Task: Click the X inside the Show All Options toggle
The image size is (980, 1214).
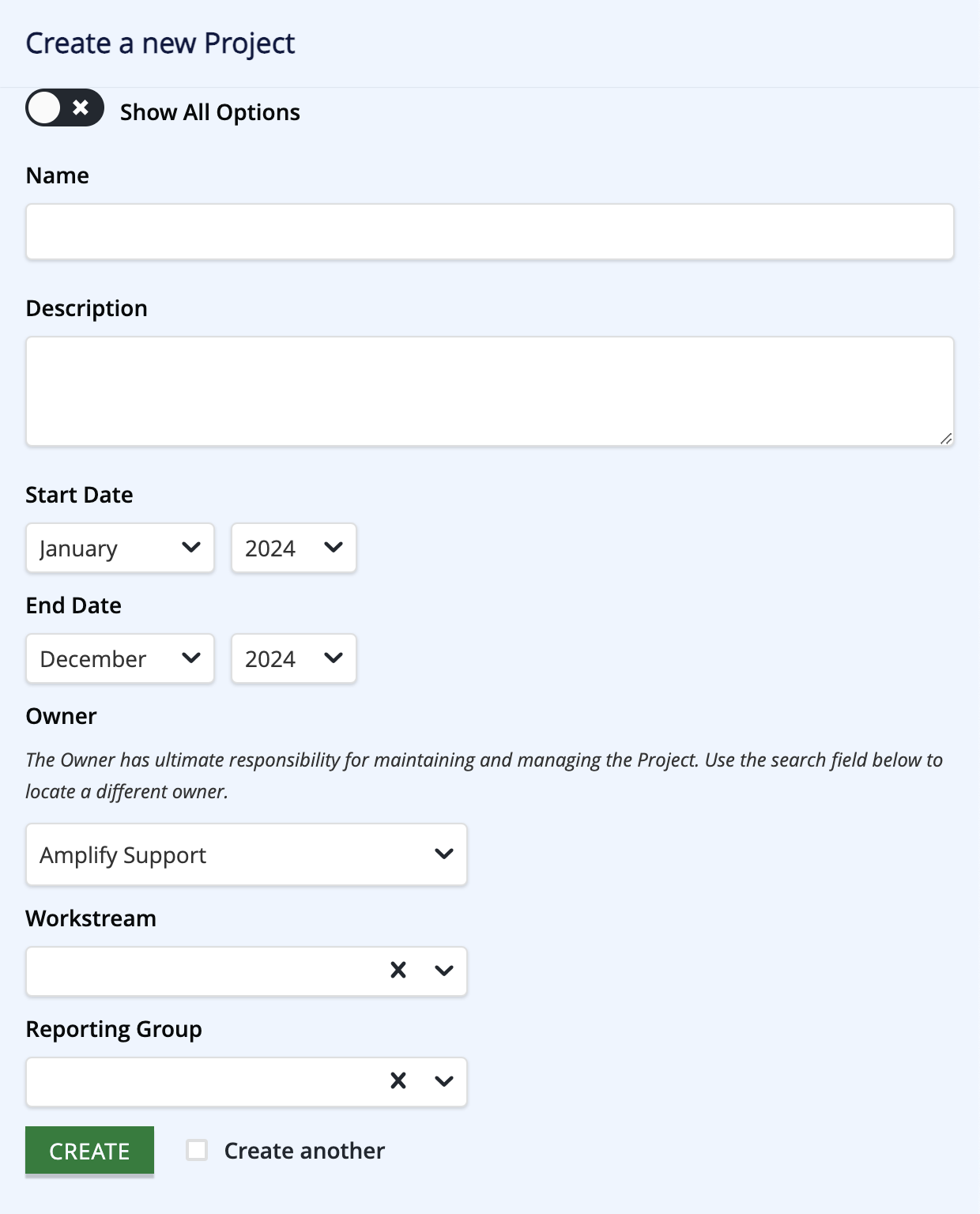Action: tap(79, 110)
